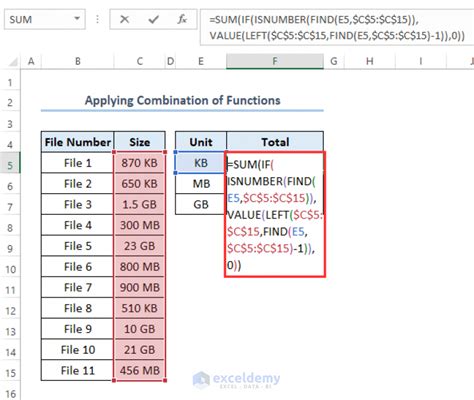
Task: Select the 'File 7' cell
Action: click(x=78, y=287)
